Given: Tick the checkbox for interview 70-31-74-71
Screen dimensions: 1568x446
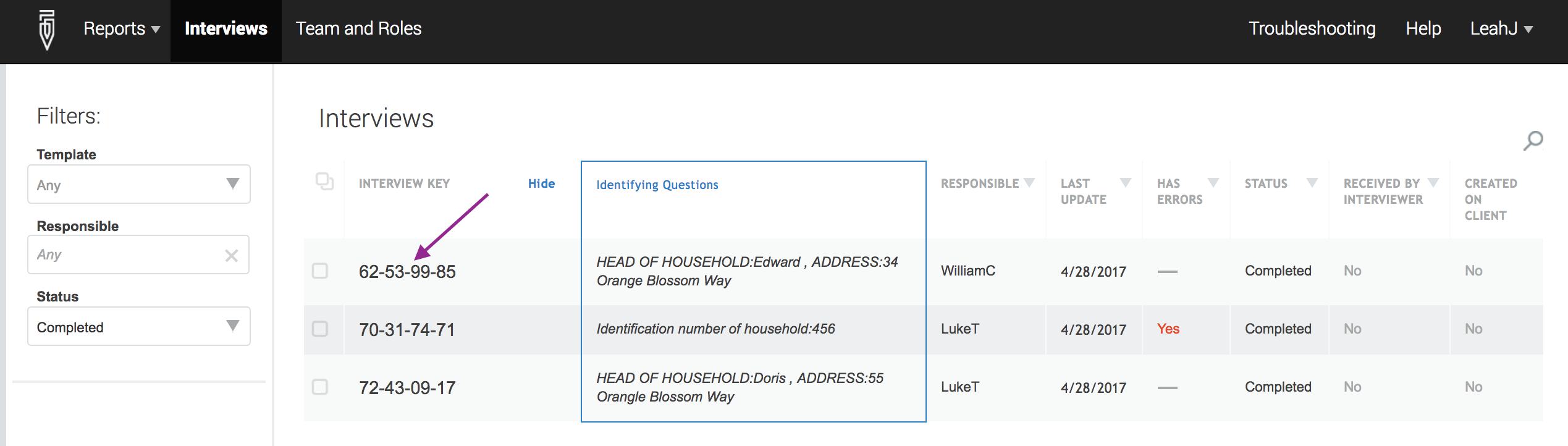Looking at the screenshot, I should (320, 329).
